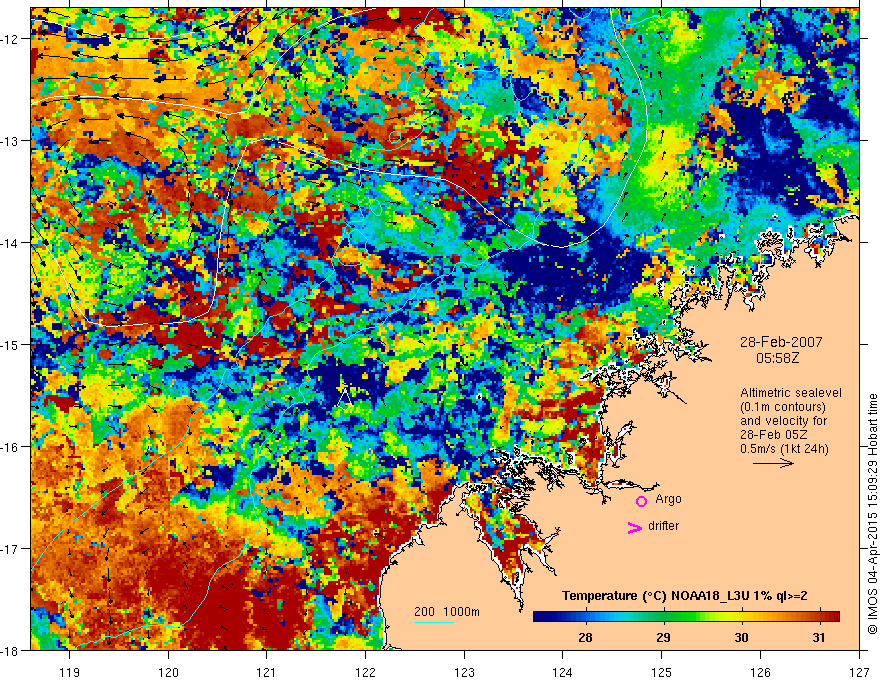Click the temperature color bar at 31
The width and height of the screenshot is (880, 680).
pos(820,617)
